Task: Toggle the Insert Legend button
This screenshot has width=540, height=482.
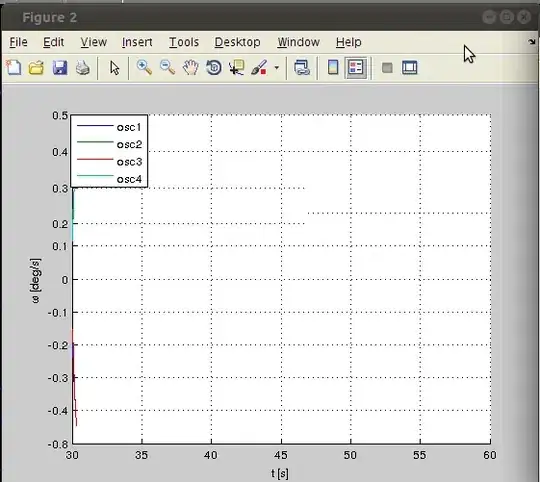Action: point(356,67)
